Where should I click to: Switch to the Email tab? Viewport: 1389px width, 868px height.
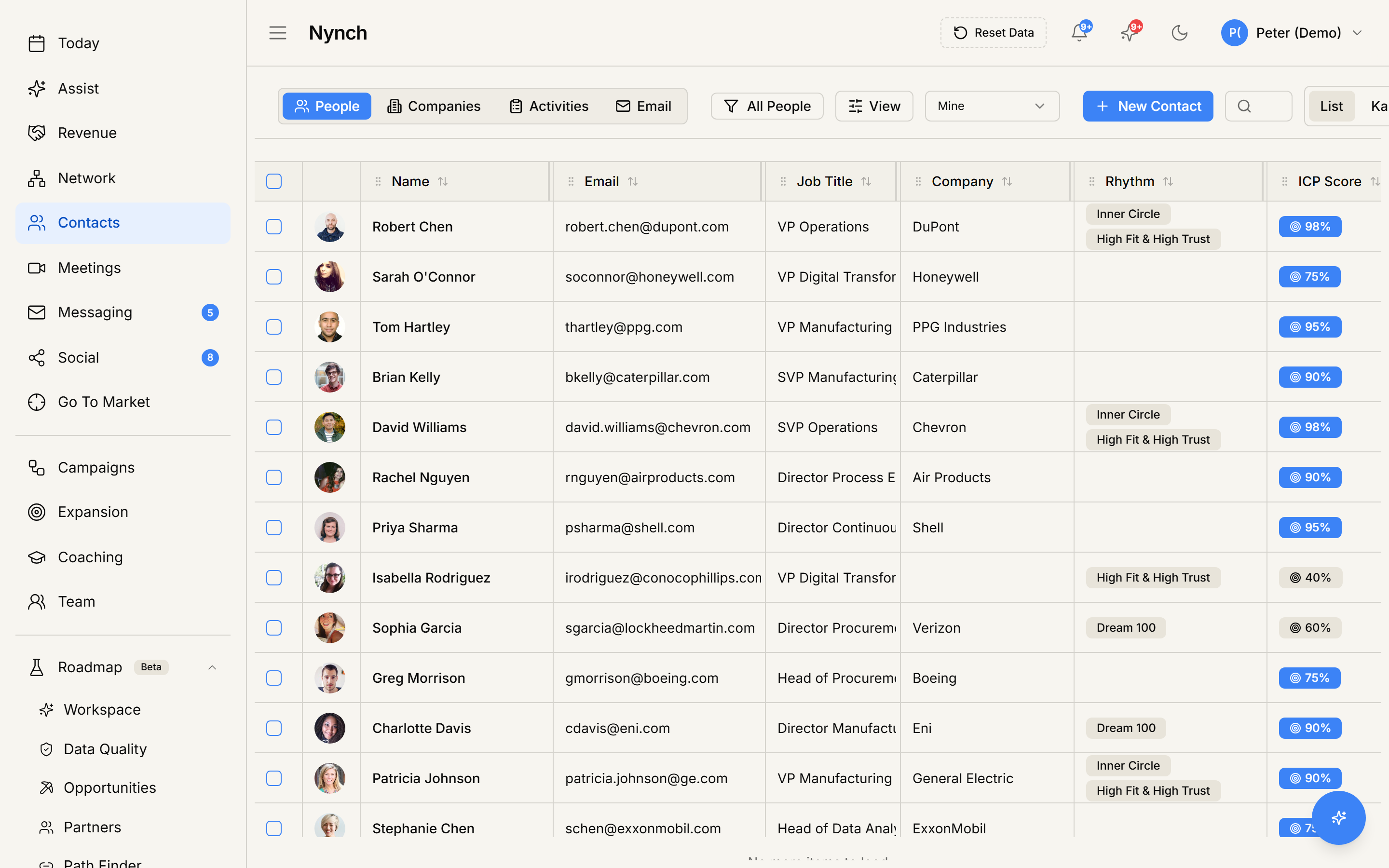tap(643, 106)
